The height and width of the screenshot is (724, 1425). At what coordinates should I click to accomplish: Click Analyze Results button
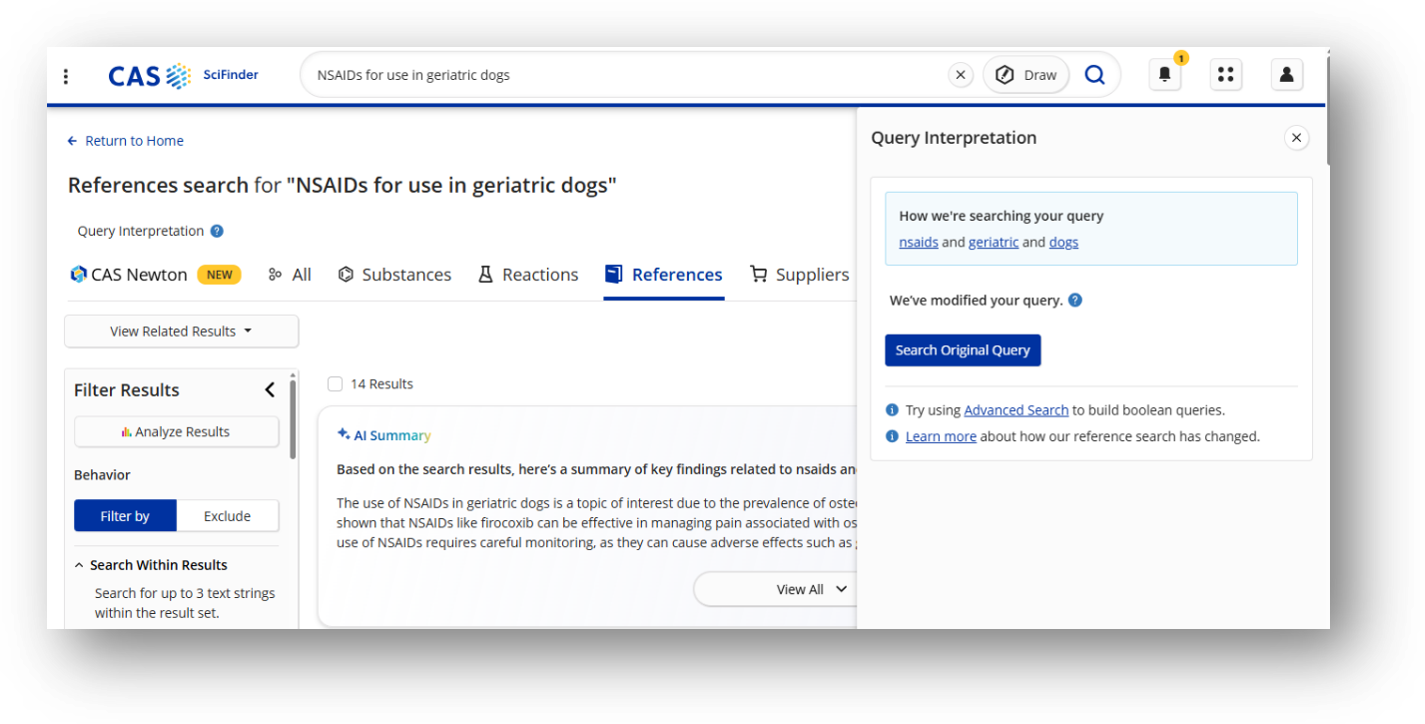tap(176, 432)
